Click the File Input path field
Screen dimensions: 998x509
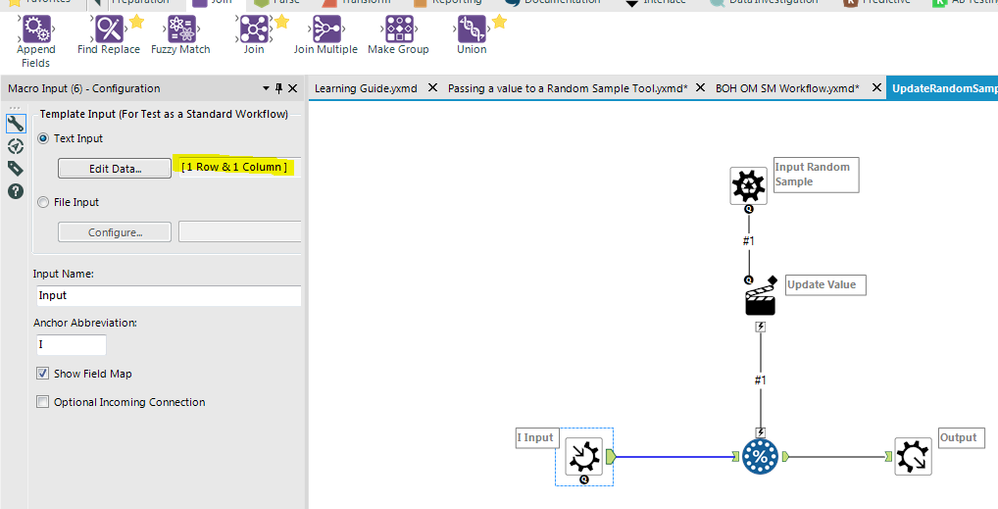pyautogui.click(x=239, y=232)
